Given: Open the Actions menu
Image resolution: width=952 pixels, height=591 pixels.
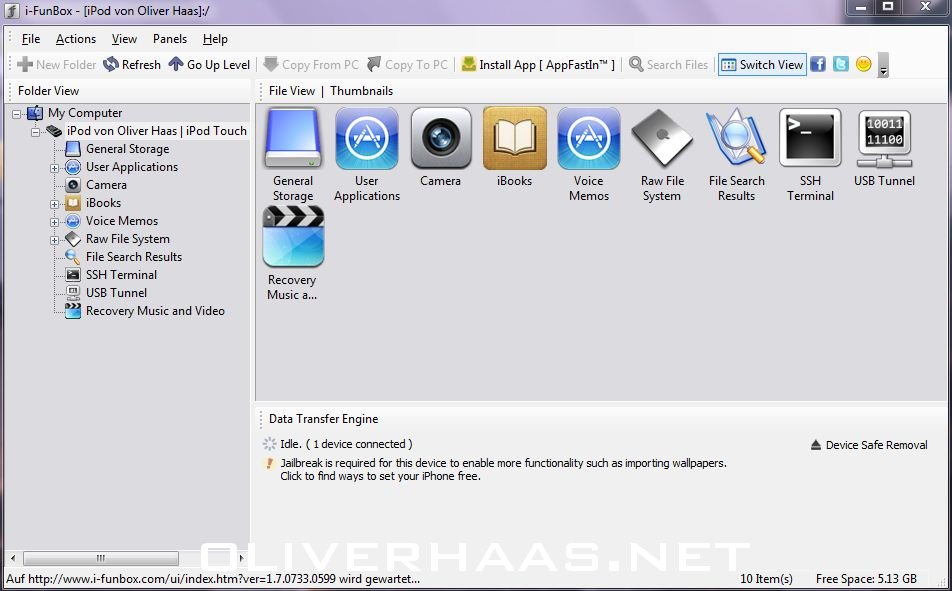Looking at the screenshot, I should (76, 39).
